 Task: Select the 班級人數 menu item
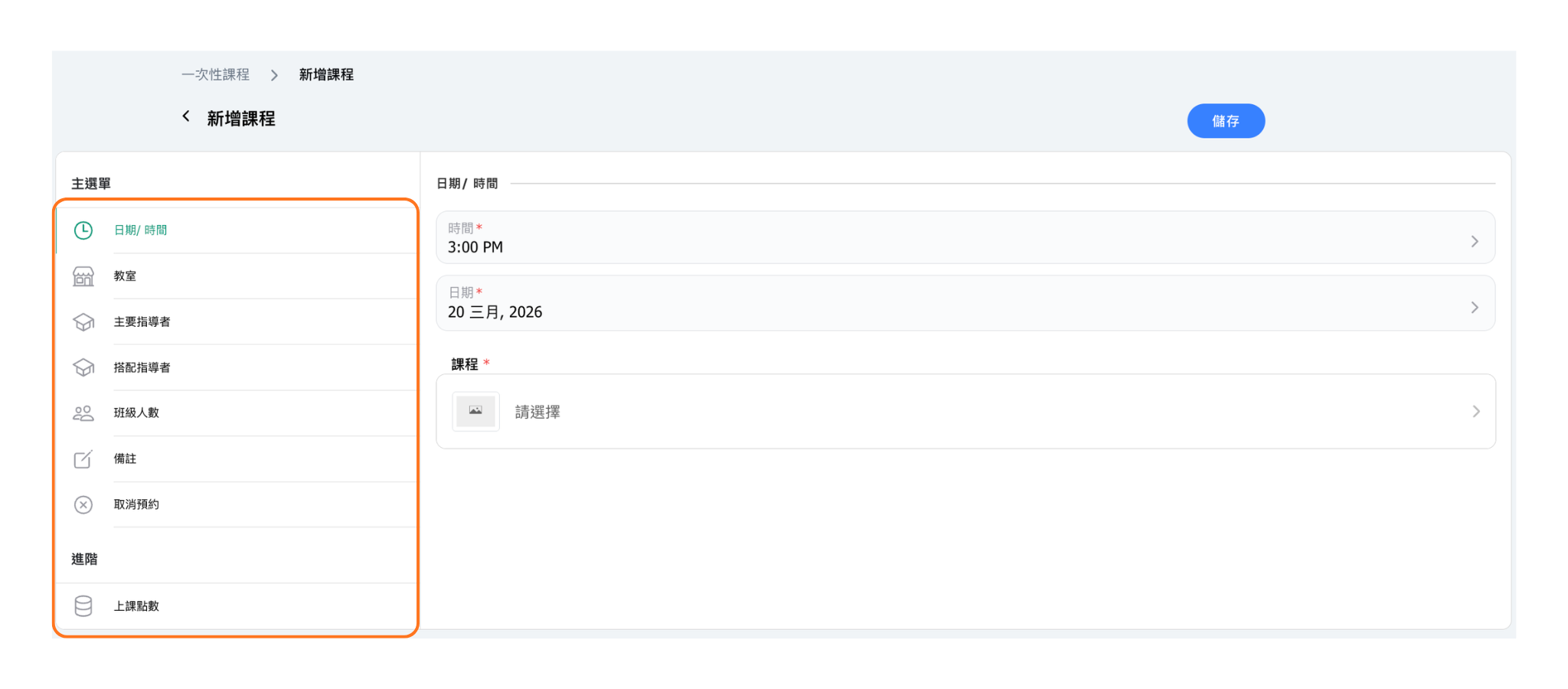(x=136, y=413)
